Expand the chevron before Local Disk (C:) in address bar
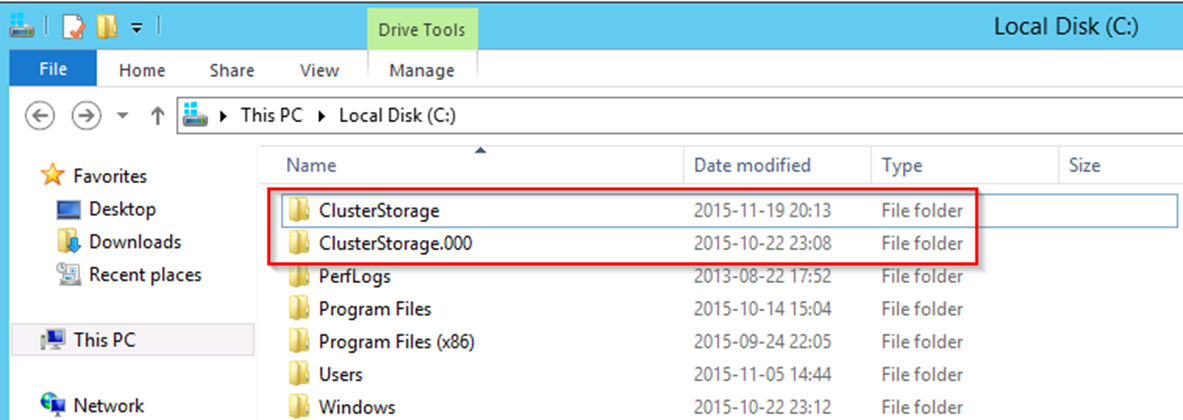Viewport: 1183px width, 420px height. pyautogui.click(x=321, y=116)
